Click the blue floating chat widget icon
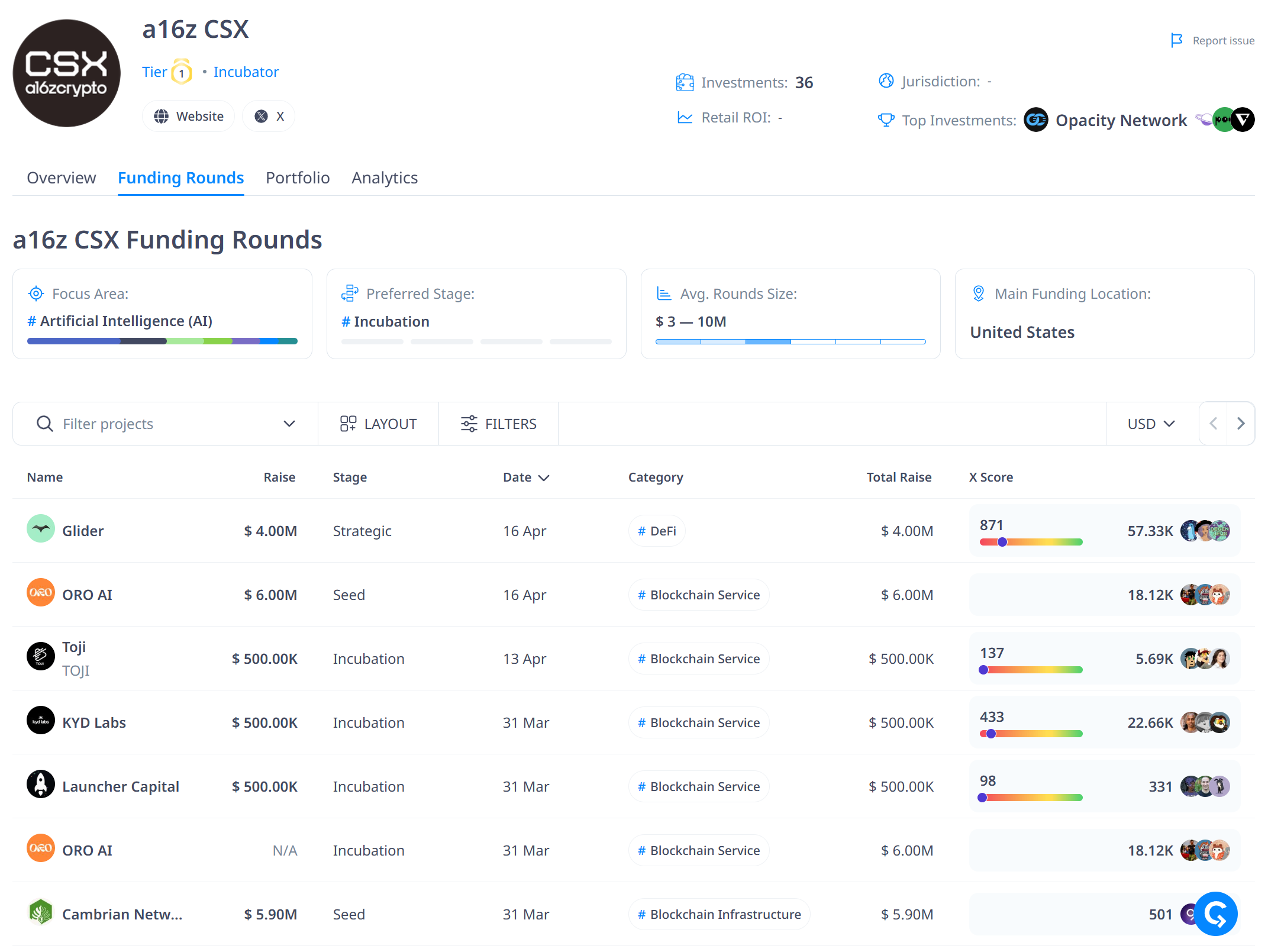 (x=1215, y=914)
